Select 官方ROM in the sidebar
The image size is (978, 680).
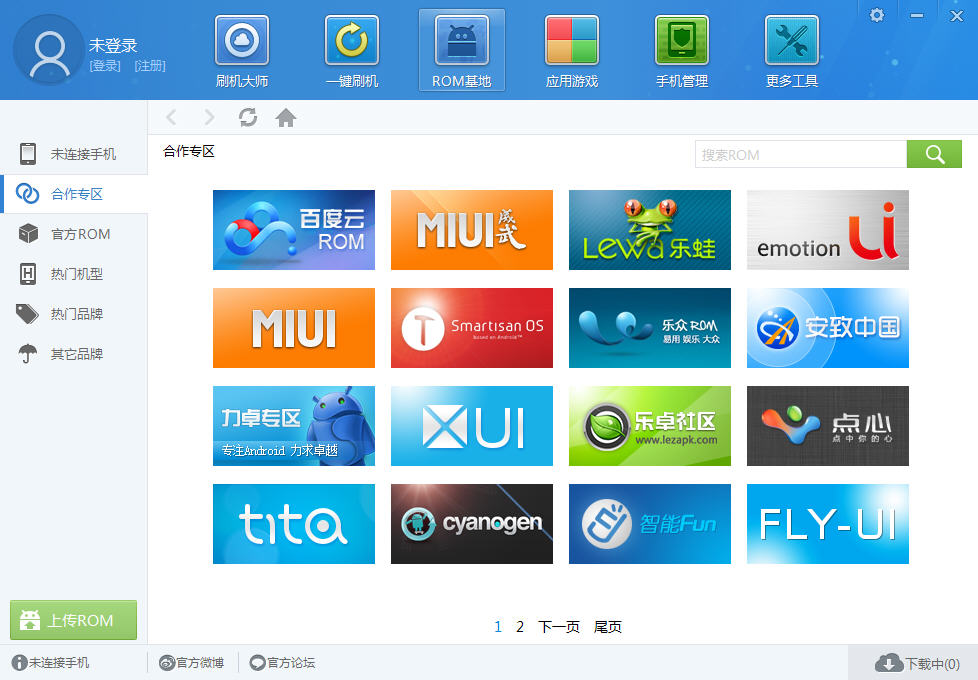80,234
